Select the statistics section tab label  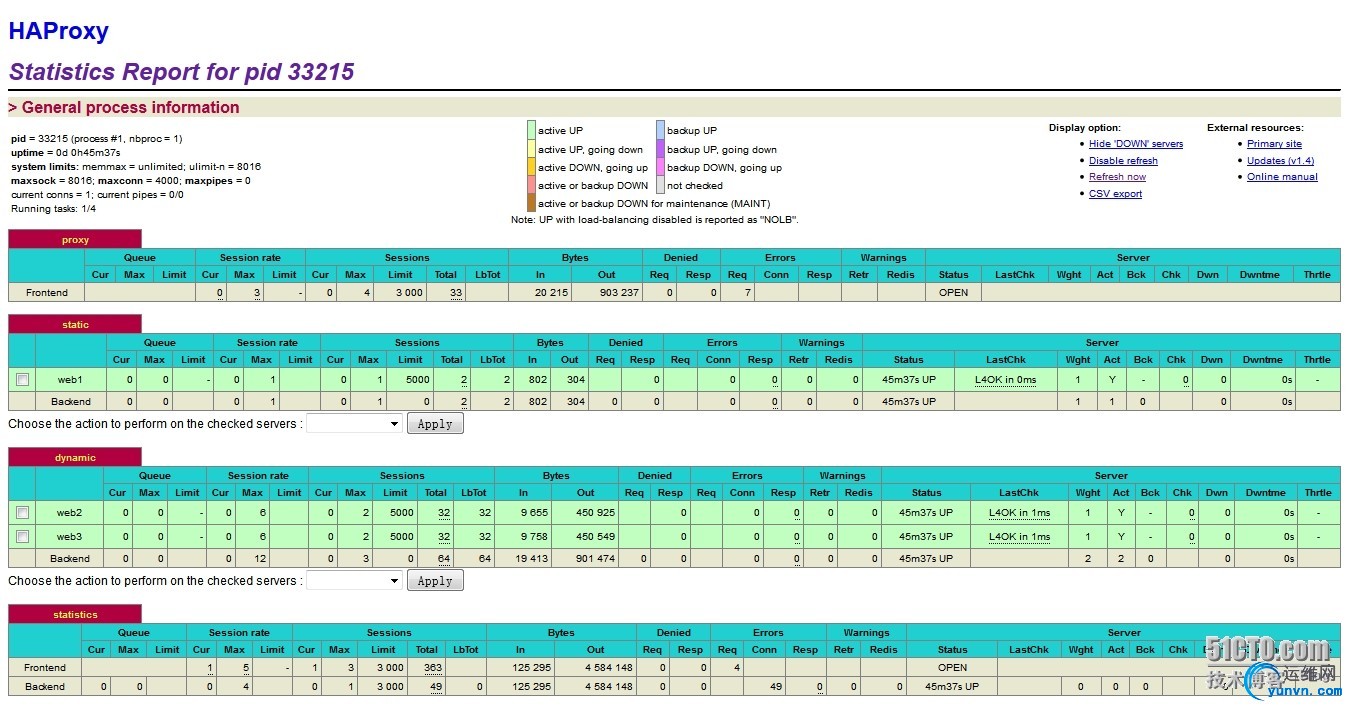click(75, 615)
